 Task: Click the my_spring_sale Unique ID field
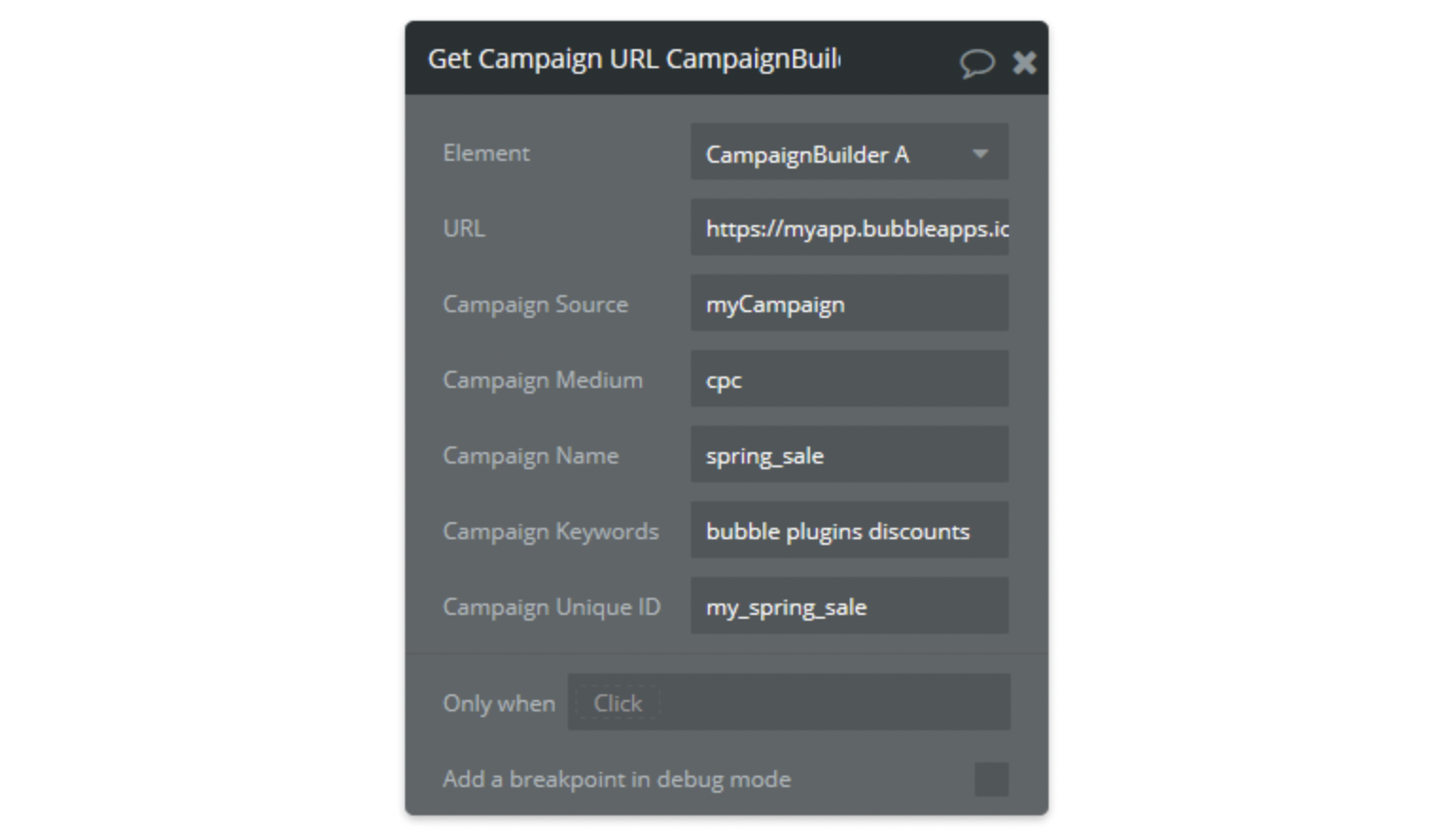pyautogui.click(x=849, y=606)
